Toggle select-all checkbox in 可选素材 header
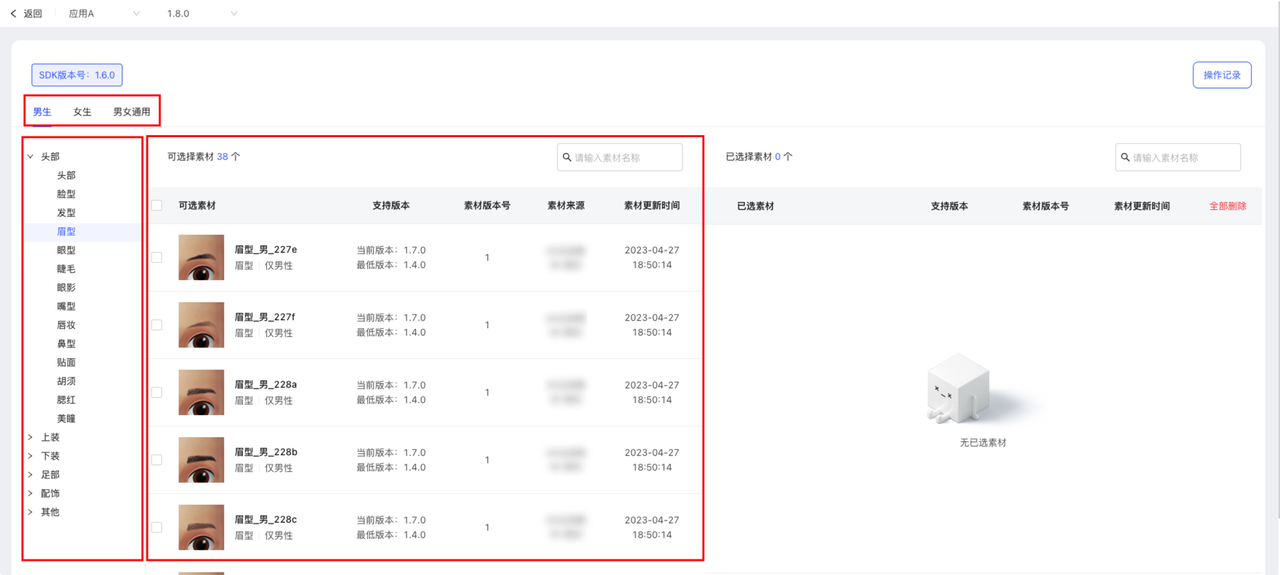 [x=156, y=206]
